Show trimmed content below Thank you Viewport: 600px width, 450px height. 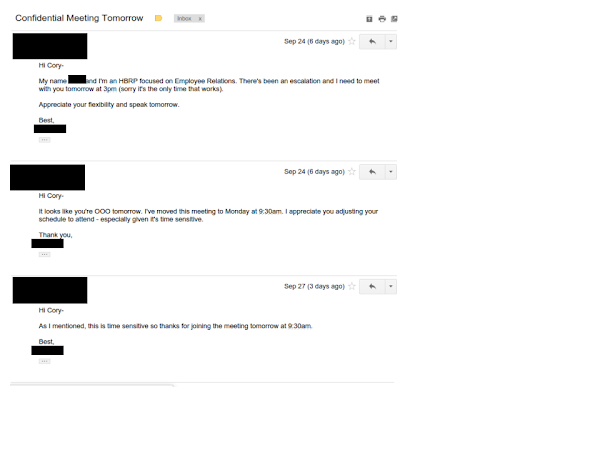pyautogui.click(x=44, y=254)
